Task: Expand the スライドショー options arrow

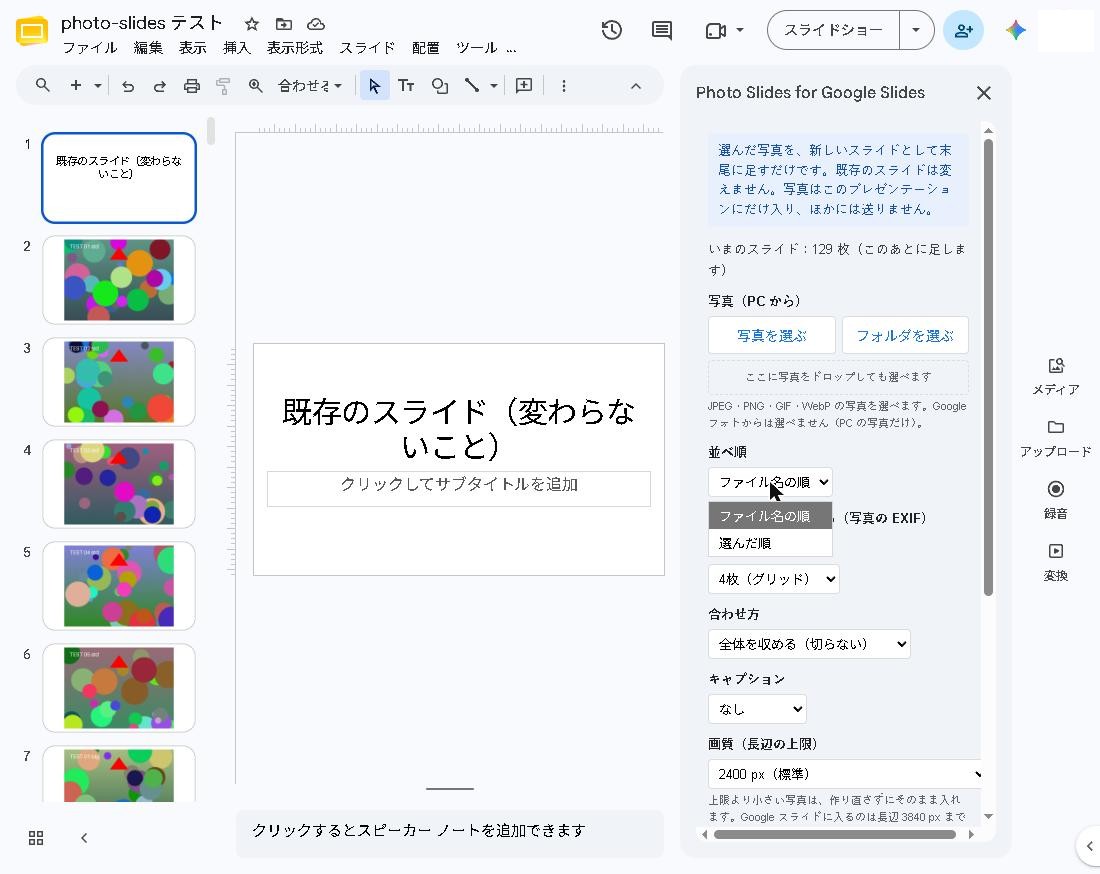Action: [x=915, y=30]
